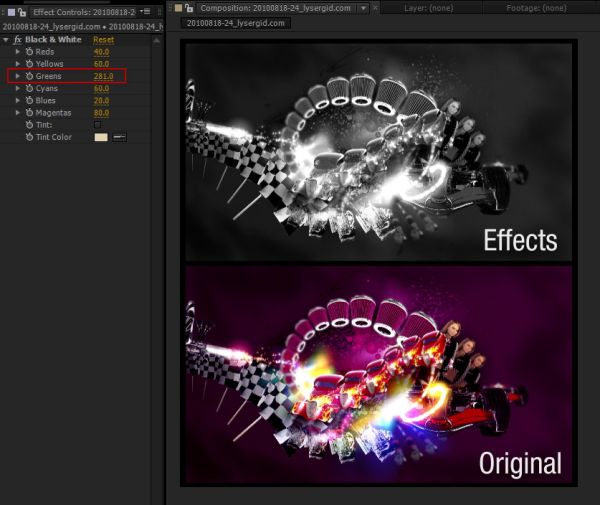Expand the Yellows property
Viewport: 600px width, 505px height.
click(18, 64)
